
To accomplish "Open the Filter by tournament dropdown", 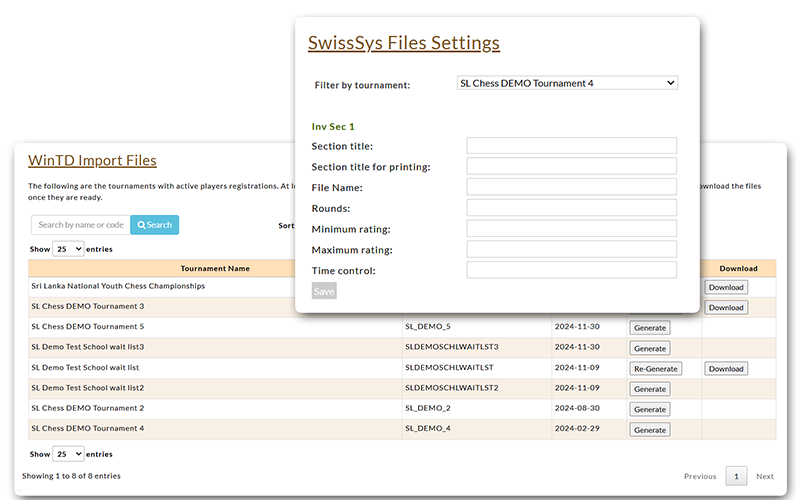I will click(x=567, y=83).
